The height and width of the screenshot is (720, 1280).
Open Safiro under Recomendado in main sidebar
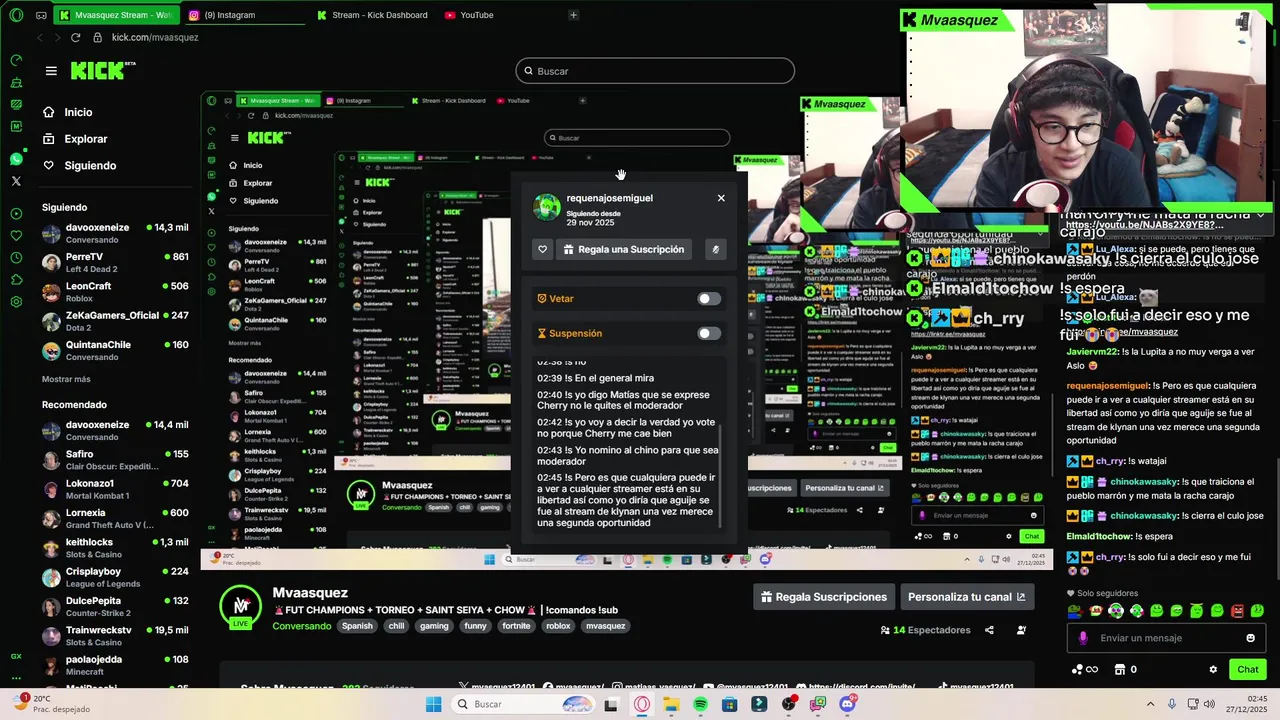point(115,459)
